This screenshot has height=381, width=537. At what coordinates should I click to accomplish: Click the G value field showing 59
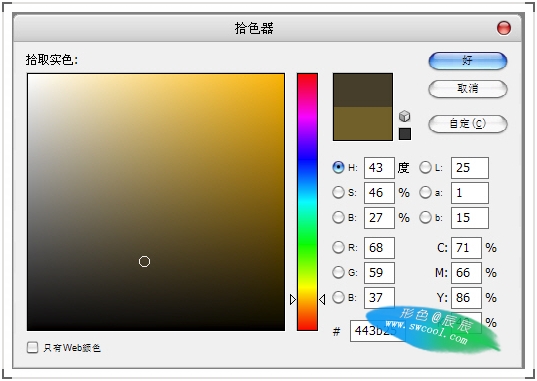point(379,273)
